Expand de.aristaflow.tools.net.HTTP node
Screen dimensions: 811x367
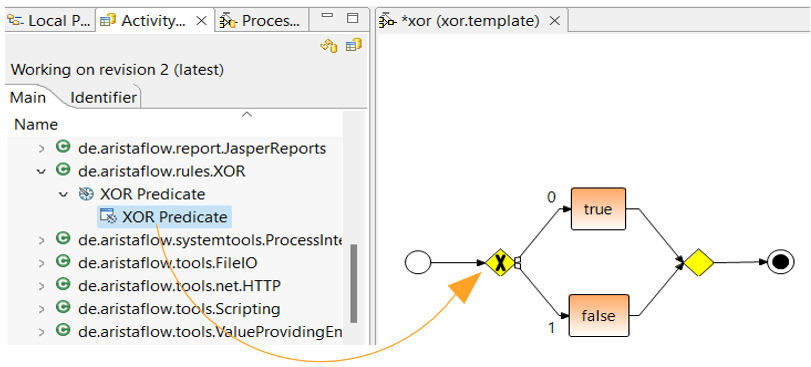[x=41, y=286]
